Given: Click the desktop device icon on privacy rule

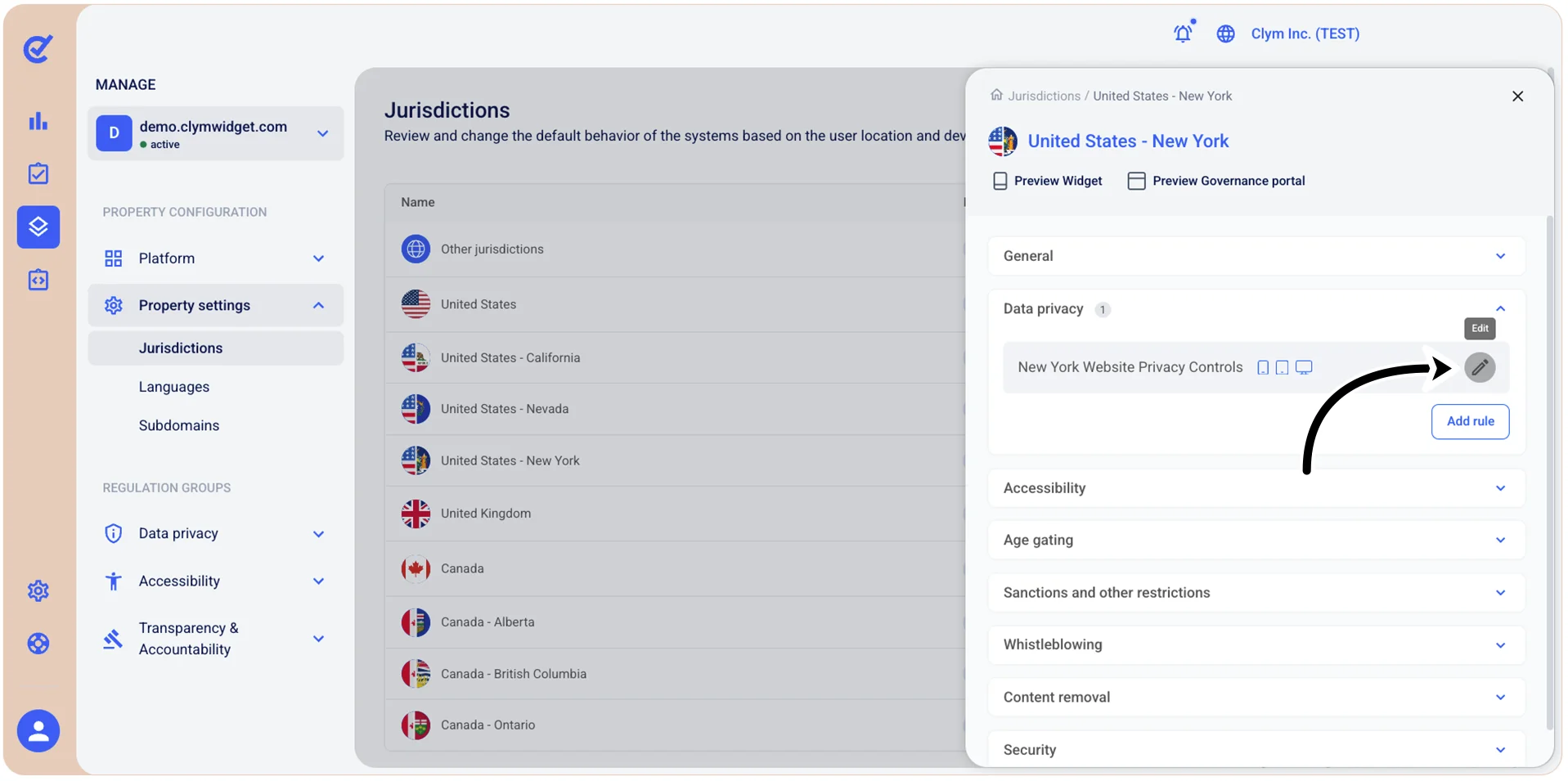Looking at the screenshot, I should pos(1304,367).
